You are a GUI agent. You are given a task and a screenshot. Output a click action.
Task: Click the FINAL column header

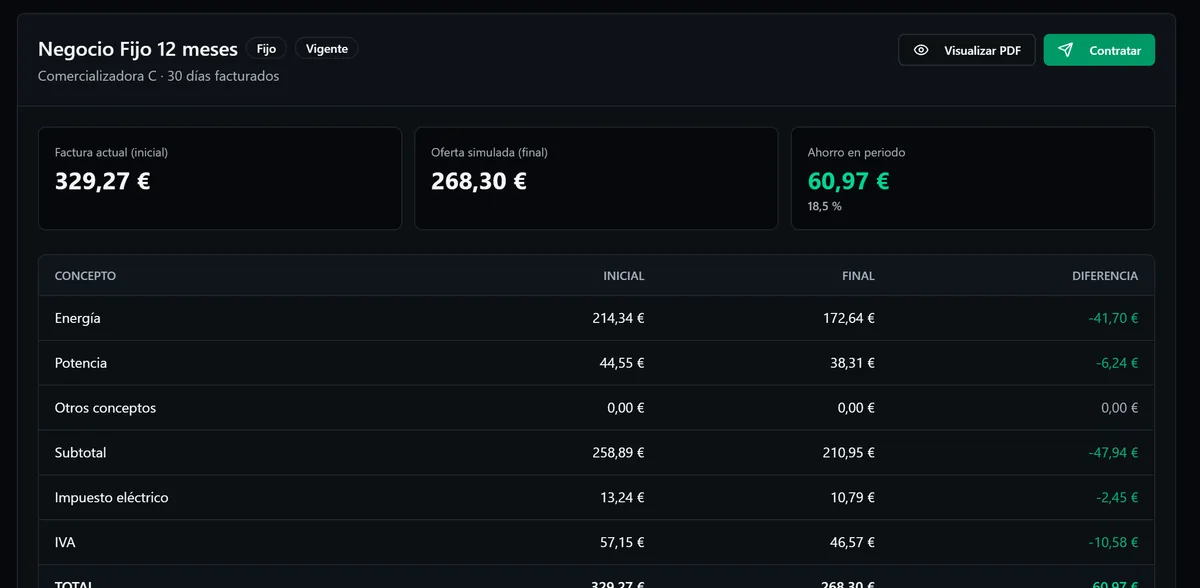tap(858, 276)
